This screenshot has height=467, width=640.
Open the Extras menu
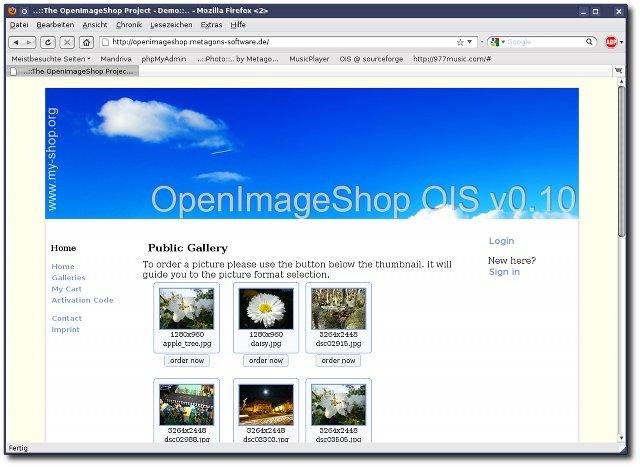(x=211, y=25)
